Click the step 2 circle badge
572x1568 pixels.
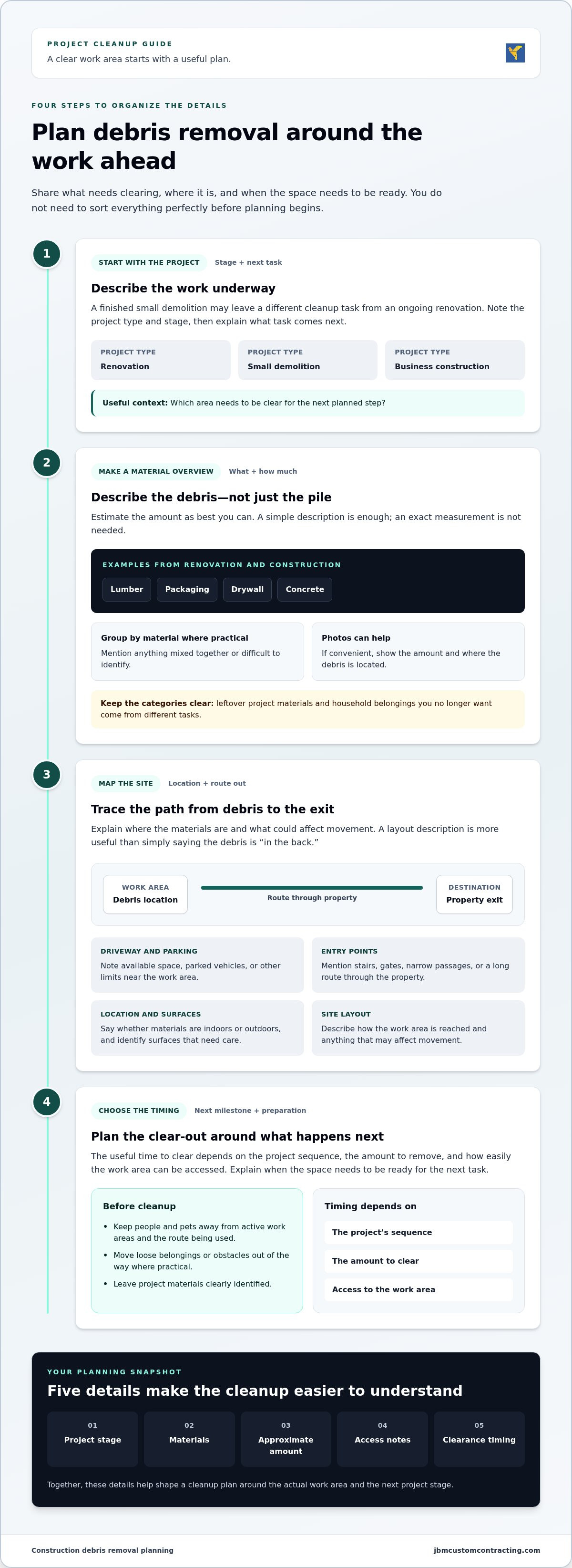click(47, 463)
